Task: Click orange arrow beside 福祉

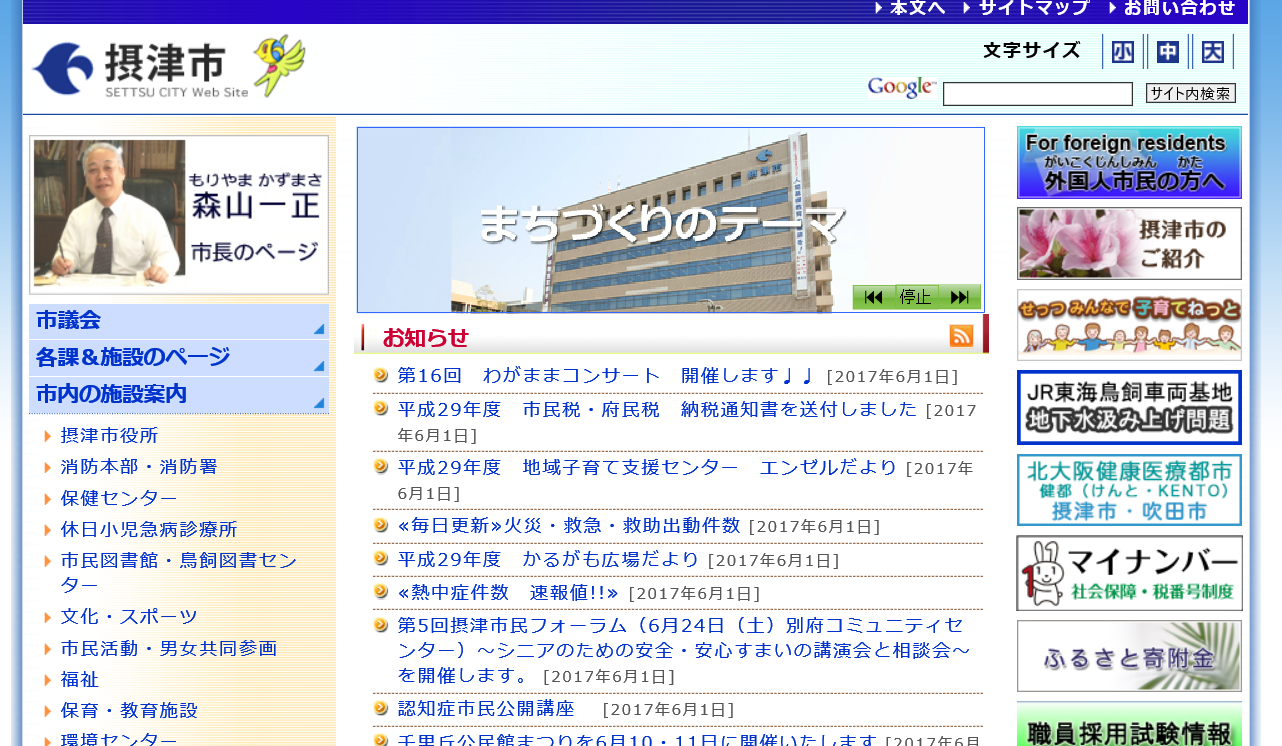Action: pyautogui.click(x=48, y=679)
